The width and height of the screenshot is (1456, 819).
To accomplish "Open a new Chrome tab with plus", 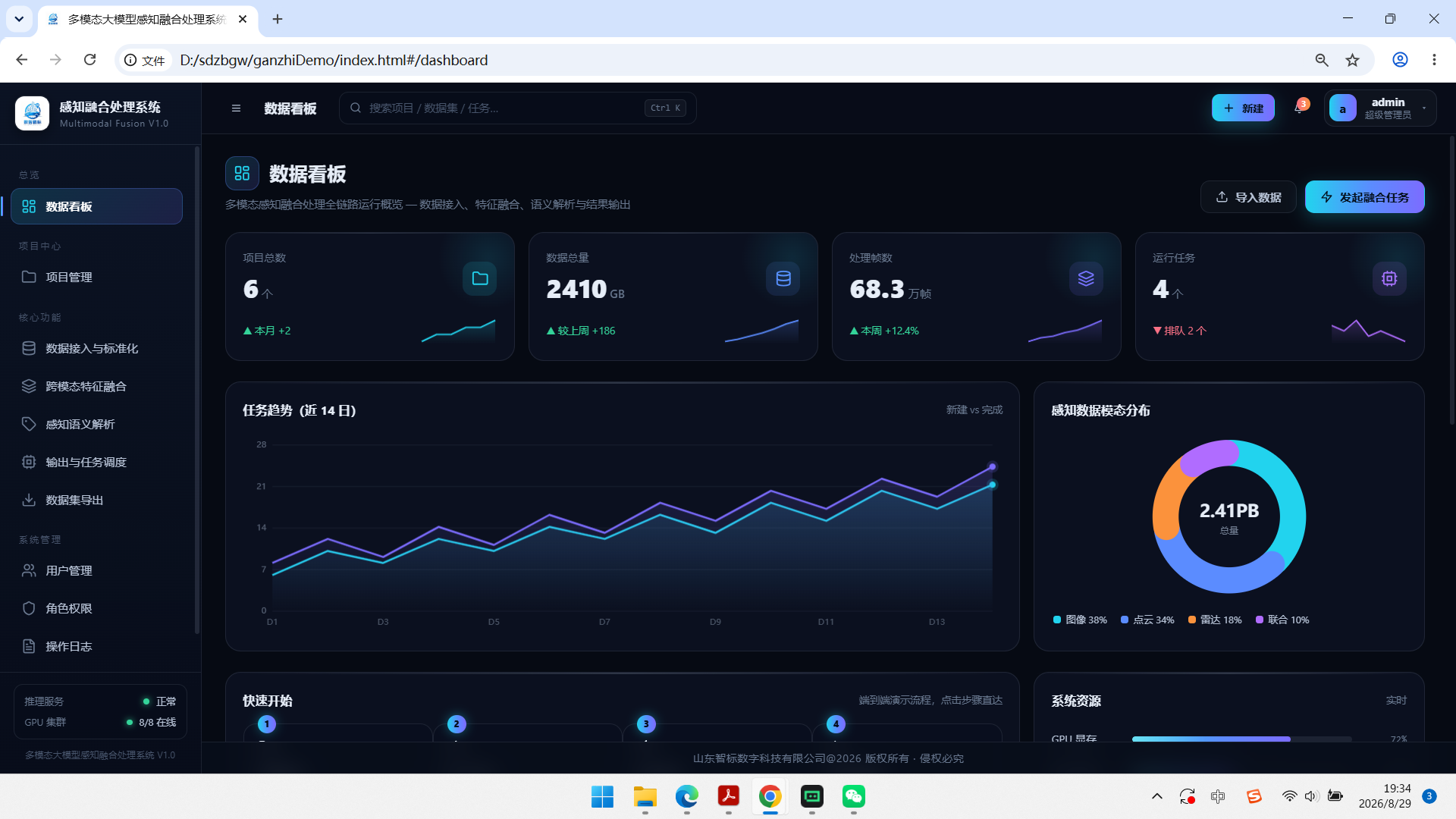I will (x=278, y=19).
